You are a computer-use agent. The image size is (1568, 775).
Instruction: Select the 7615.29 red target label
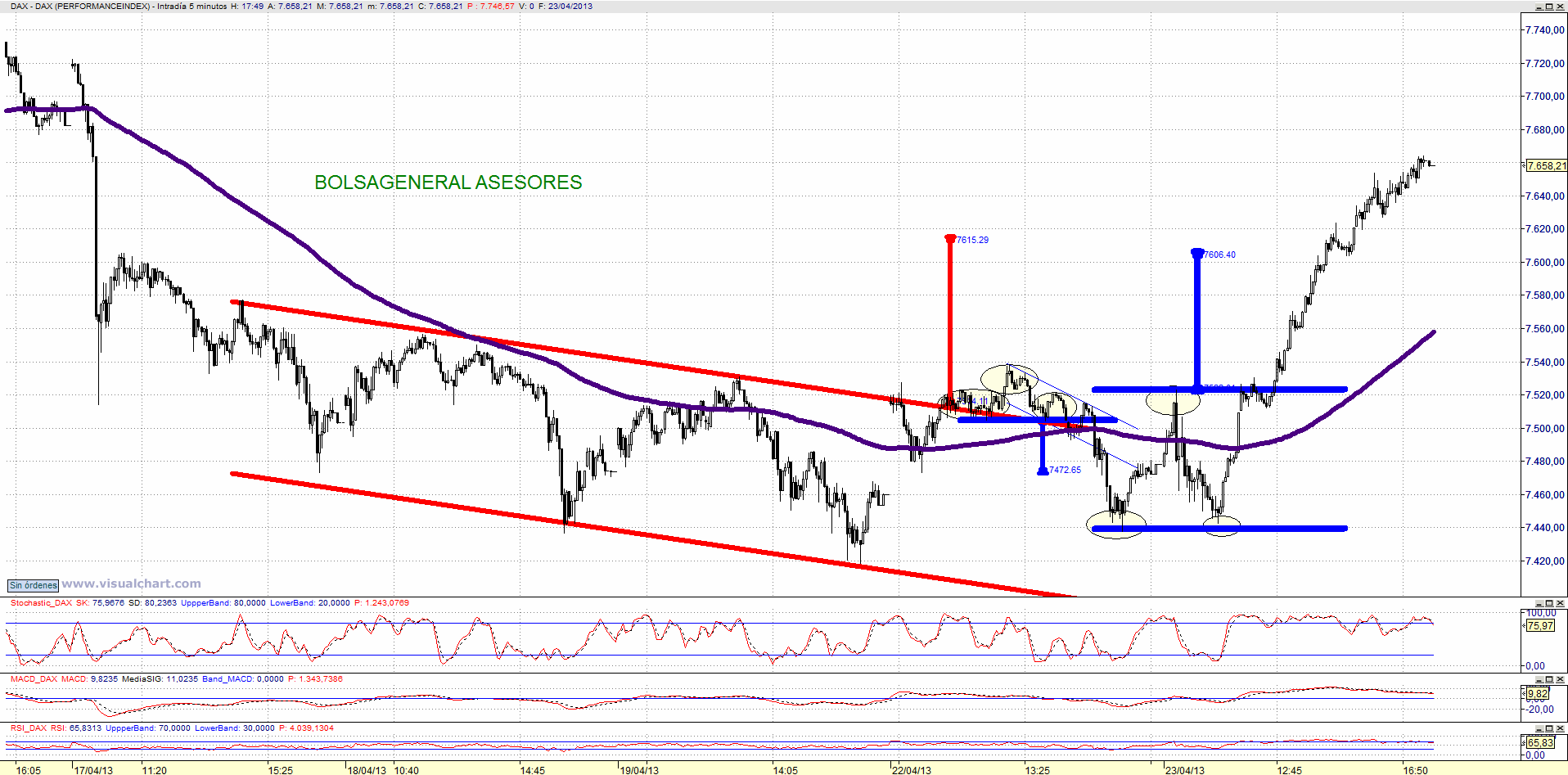coord(972,240)
